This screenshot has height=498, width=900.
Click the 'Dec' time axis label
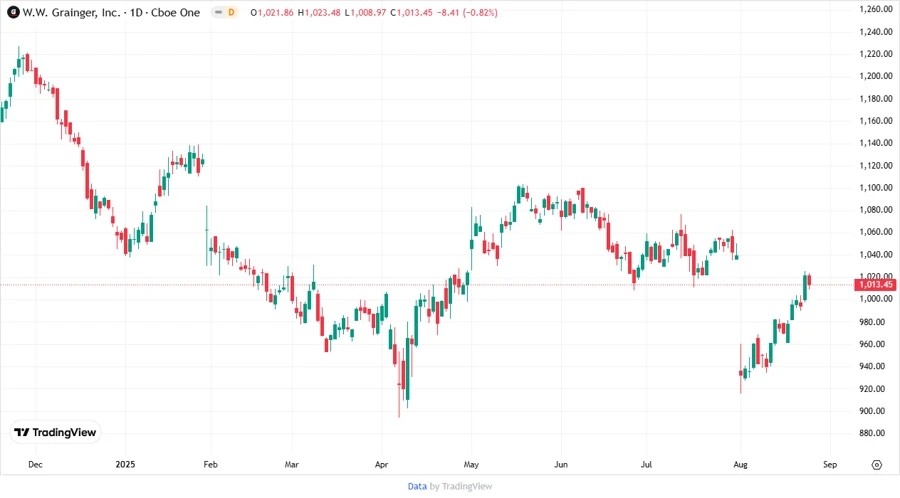point(35,464)
